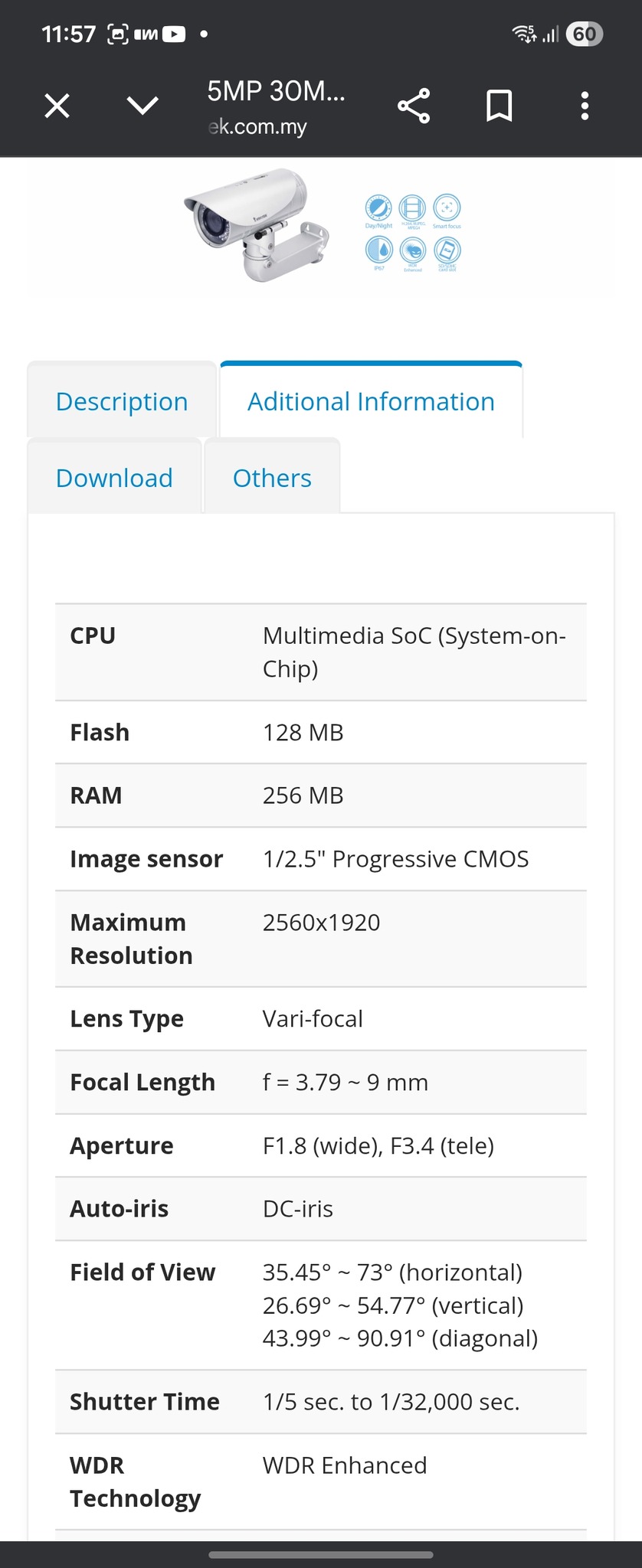The image size is (642, 1568).
Task: Tap the battery indicator showing 60
Action: point(584,34)
